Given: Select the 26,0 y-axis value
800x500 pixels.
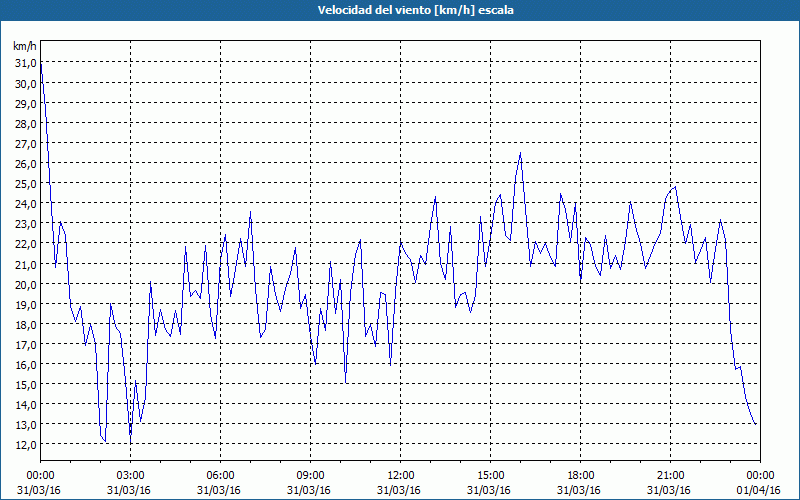Looking at the screenshot, I should click(x=26, y=164).
